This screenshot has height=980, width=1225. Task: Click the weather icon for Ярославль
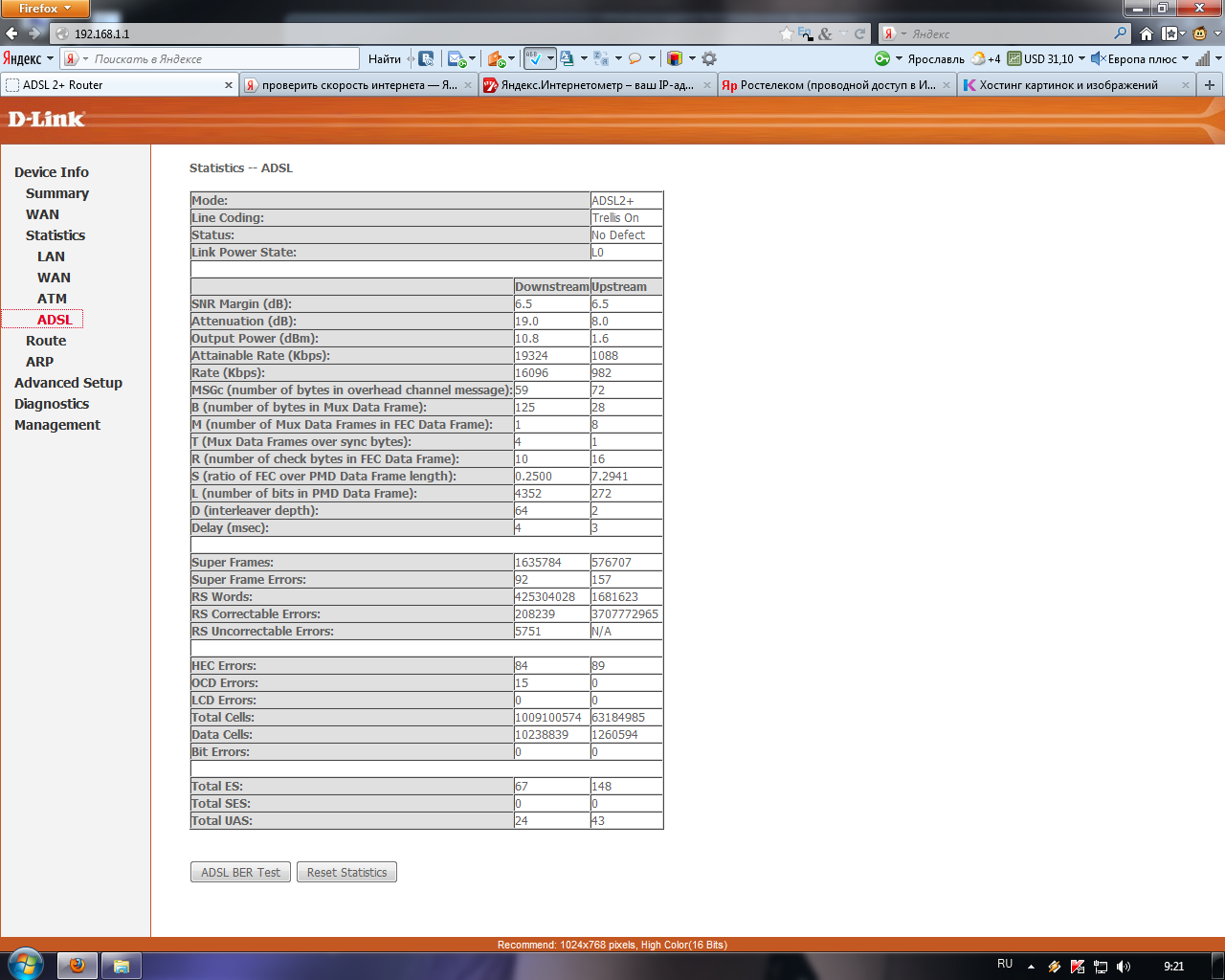click(x=978, y=58)
